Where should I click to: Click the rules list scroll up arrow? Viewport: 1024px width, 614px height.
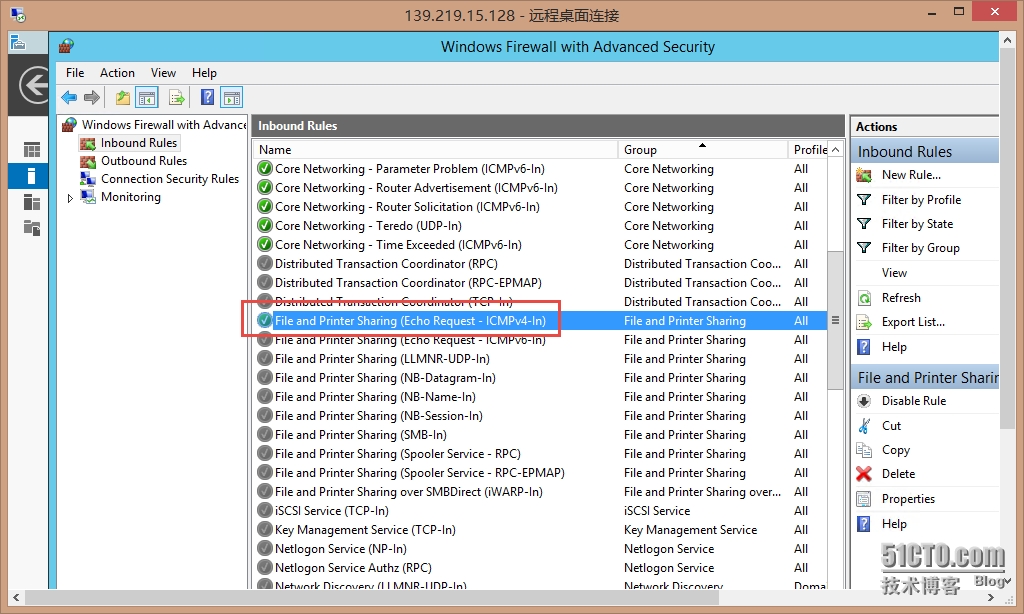pos(835,150)
